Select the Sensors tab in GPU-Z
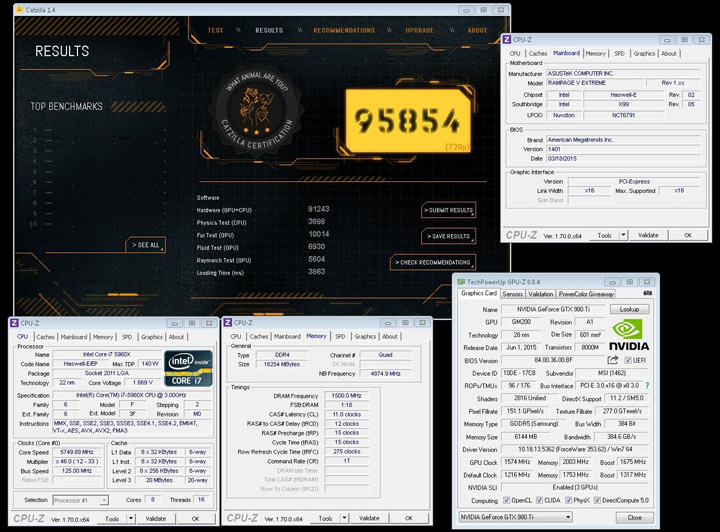Viewport: 720px width, 532px height. tap(512, 294)
